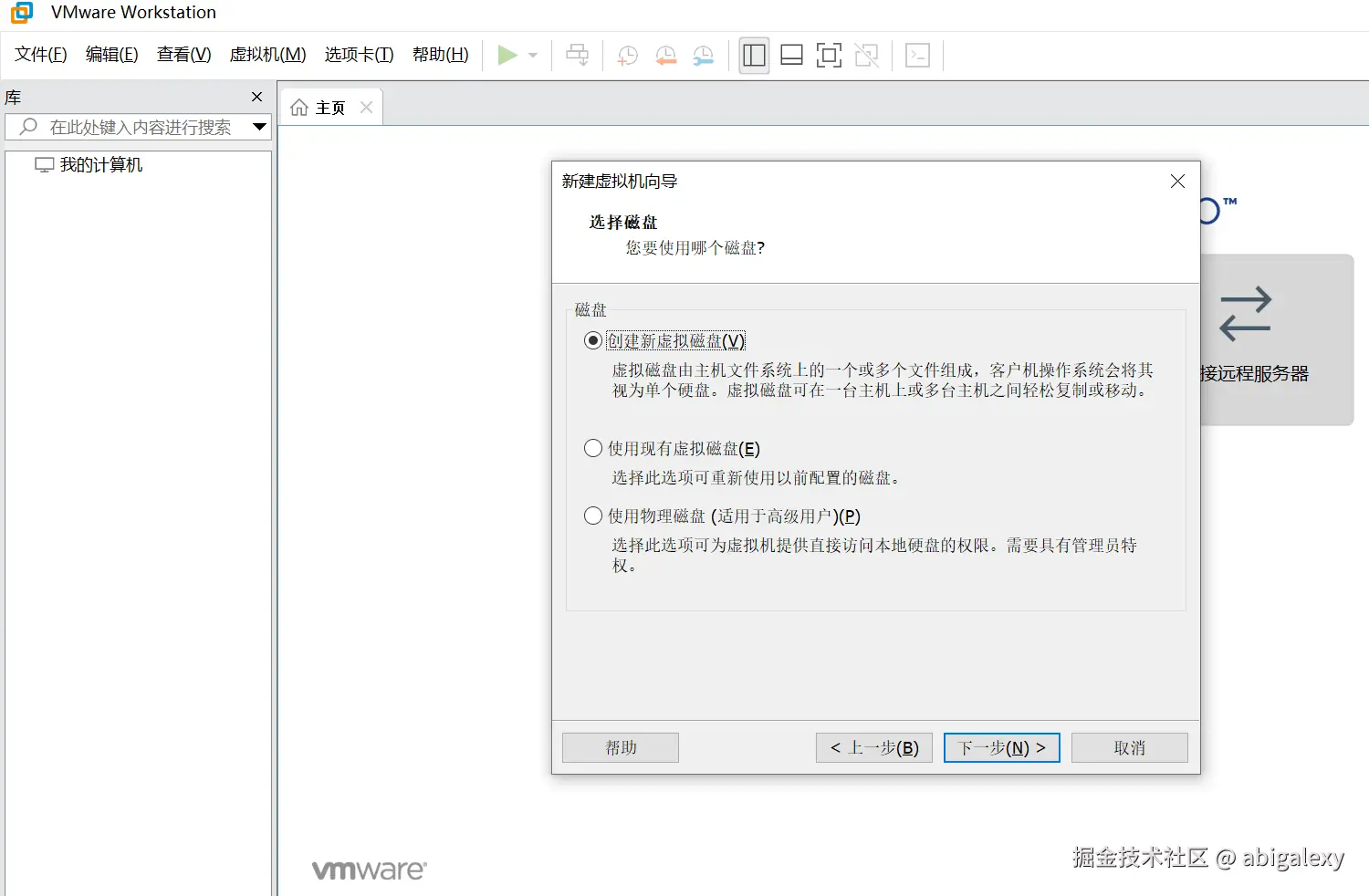
Task: Open the snapshot manager
Action: pyautogui.click(x=704, y=55)
